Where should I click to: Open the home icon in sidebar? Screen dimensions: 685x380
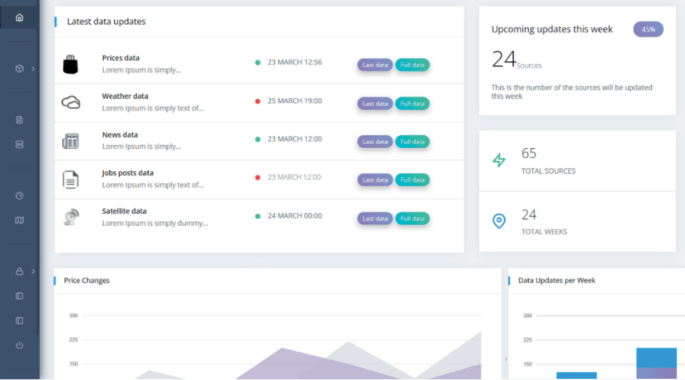coord(19,17)
